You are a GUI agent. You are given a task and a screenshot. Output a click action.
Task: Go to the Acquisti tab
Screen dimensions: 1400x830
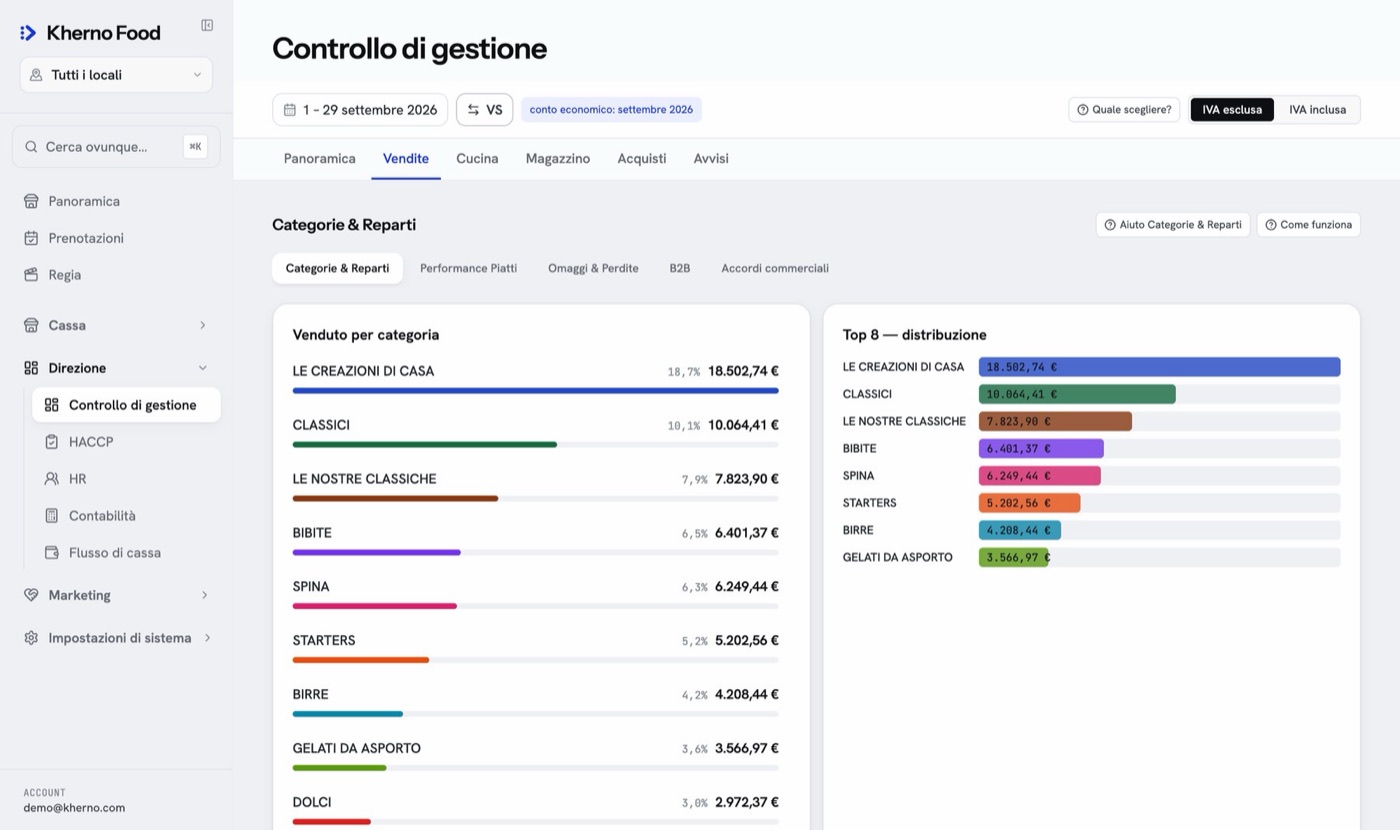pos(642,159)
